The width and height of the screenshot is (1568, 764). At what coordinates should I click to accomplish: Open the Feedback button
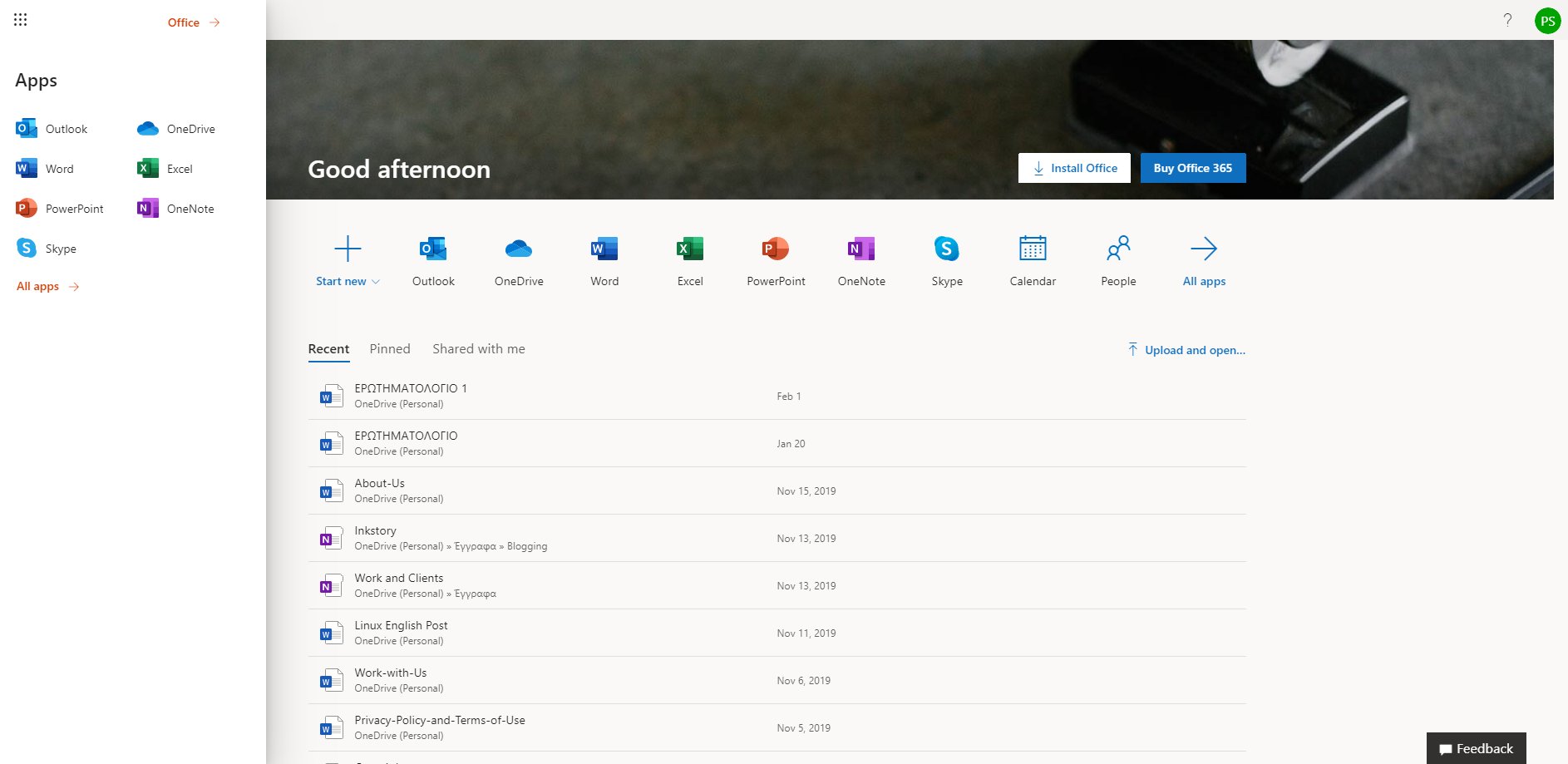[x=1476, y=748]
